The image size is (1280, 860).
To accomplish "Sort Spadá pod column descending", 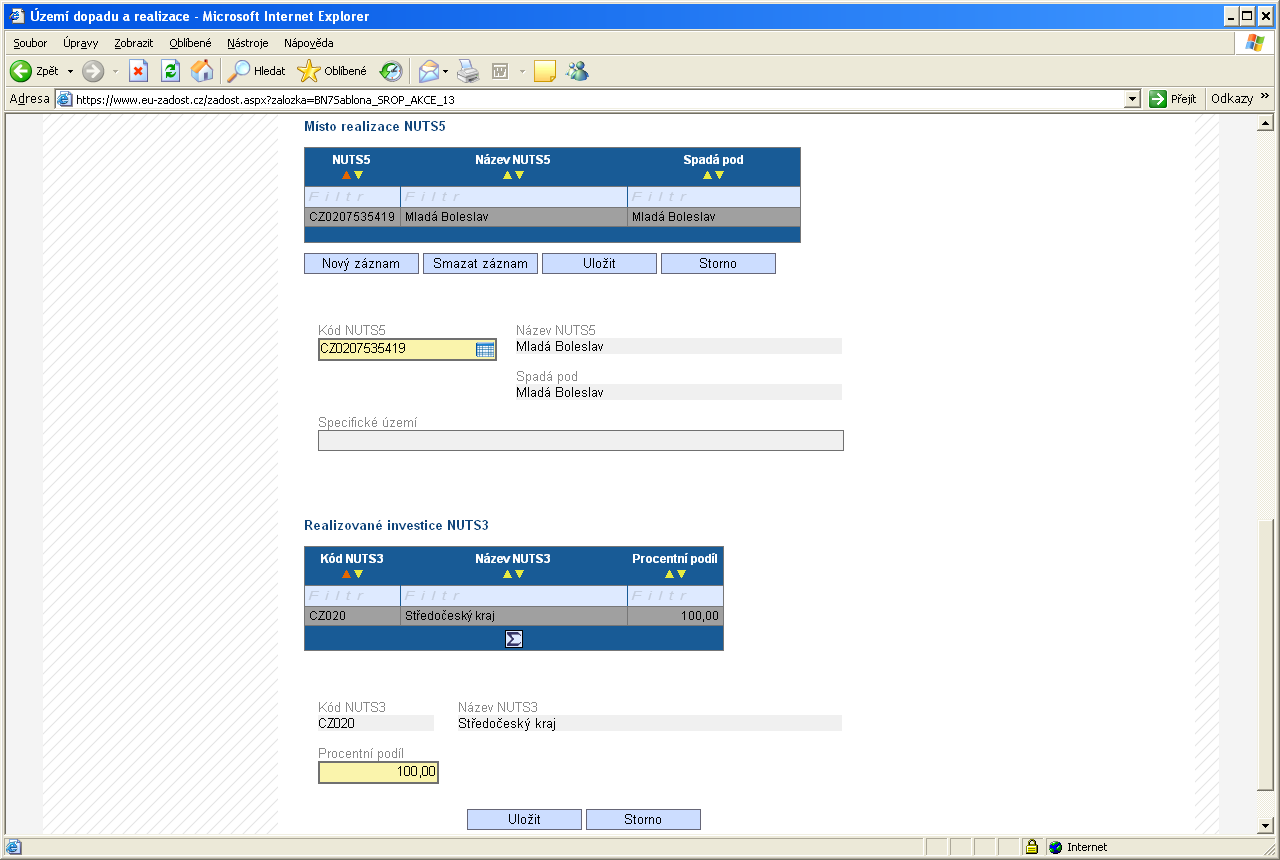I will [719, 175].
